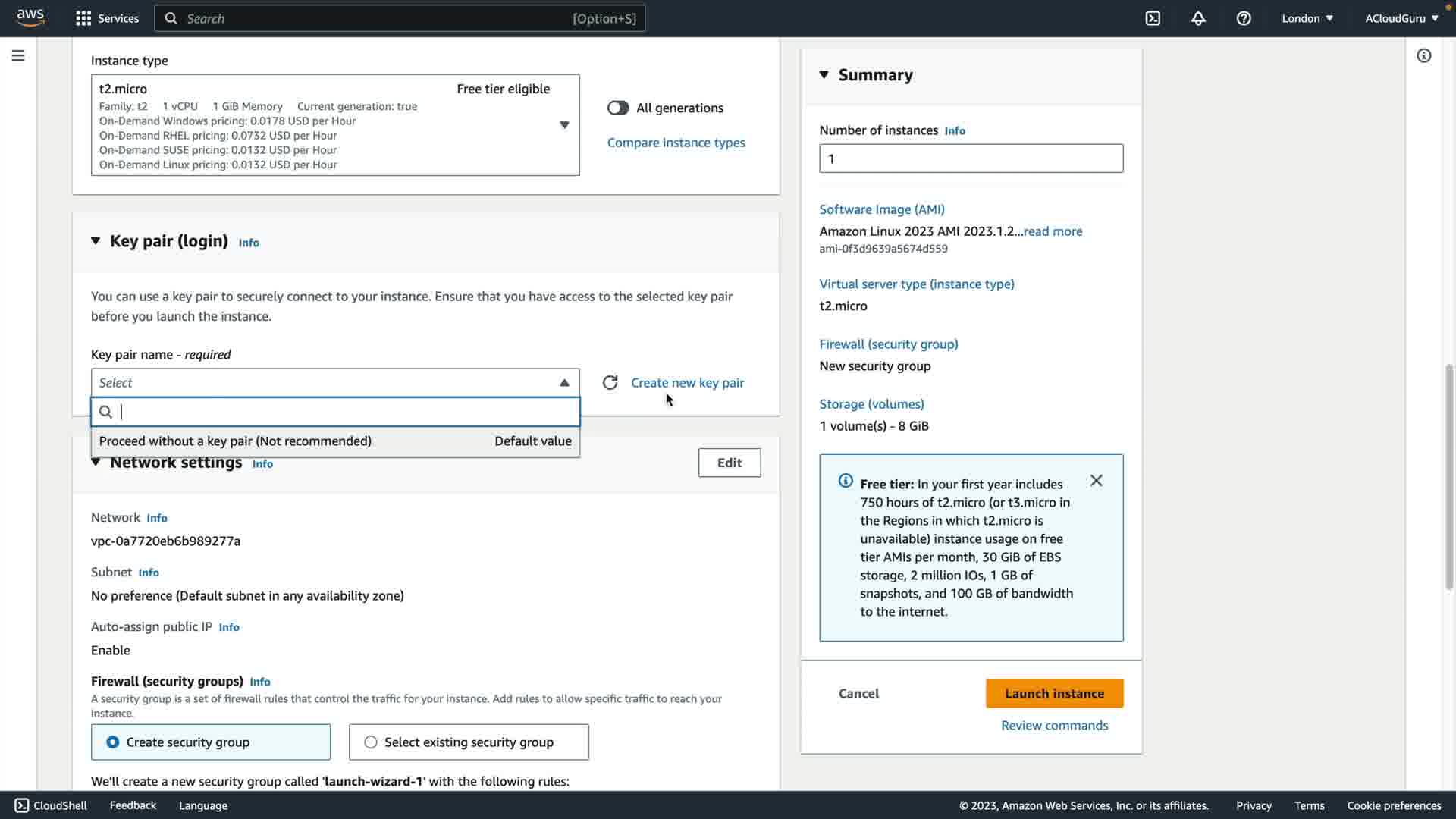
Task: Dismiss the Free tier notice
Action: click(x=1096, y=481)
